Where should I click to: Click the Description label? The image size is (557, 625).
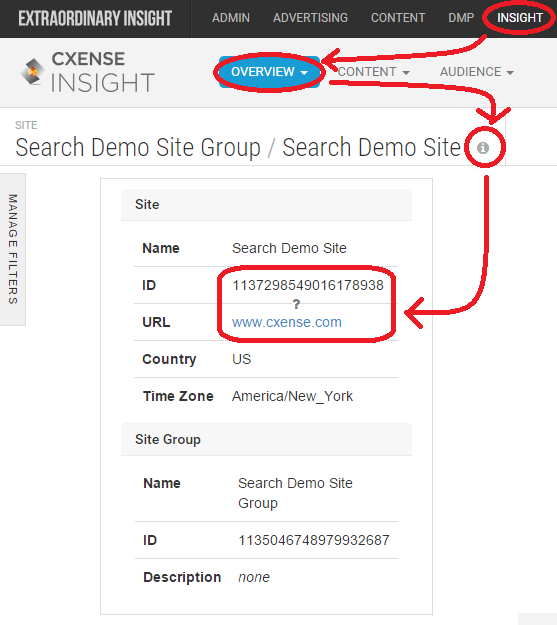[x=182, y=577]
